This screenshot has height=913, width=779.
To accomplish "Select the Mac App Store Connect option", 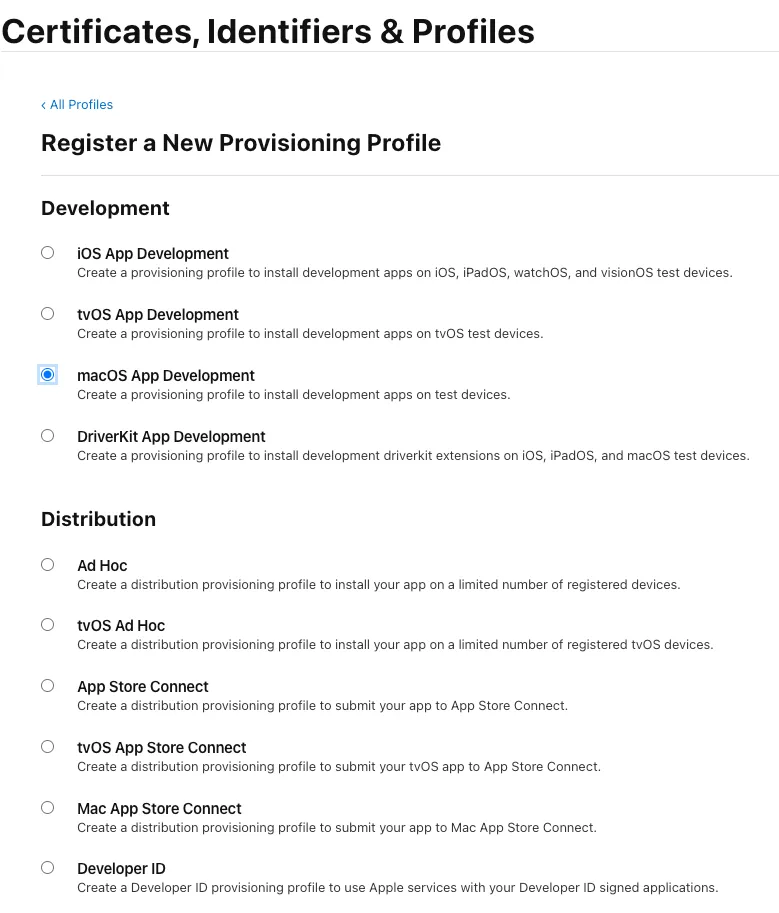I will (x=47, y=807).
